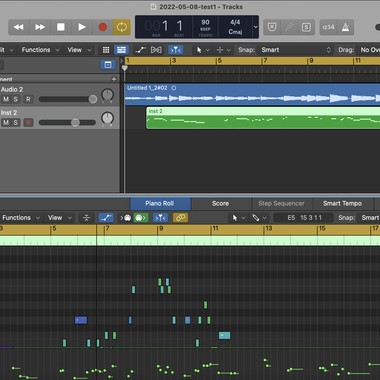The image size is (380, 380).
Task: Open the Step Sequencer tab
Action: [x=281, y=203]
